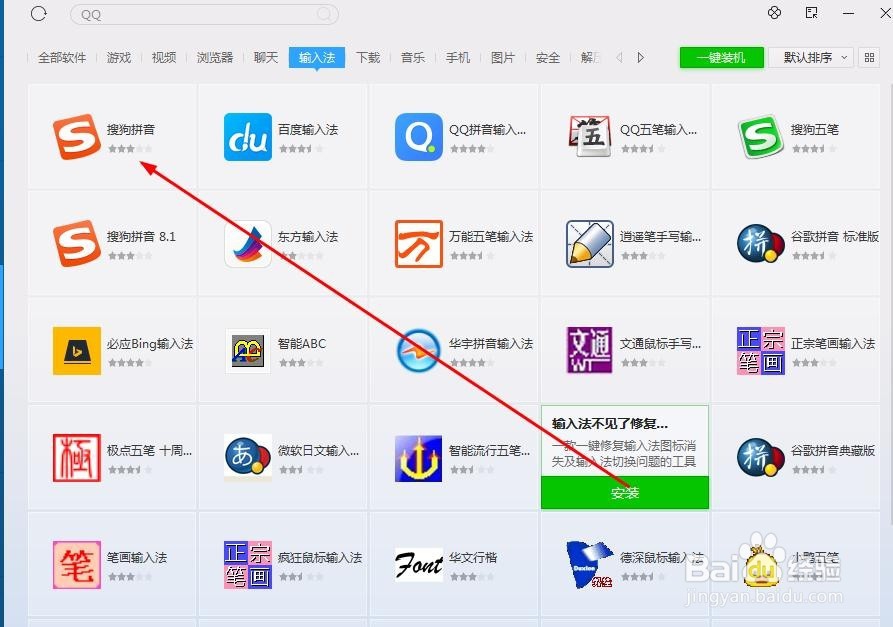Click the 正宗笔画输入法 icon
The height and width of the screenshot is (627, 893).
tap(760, 351)
